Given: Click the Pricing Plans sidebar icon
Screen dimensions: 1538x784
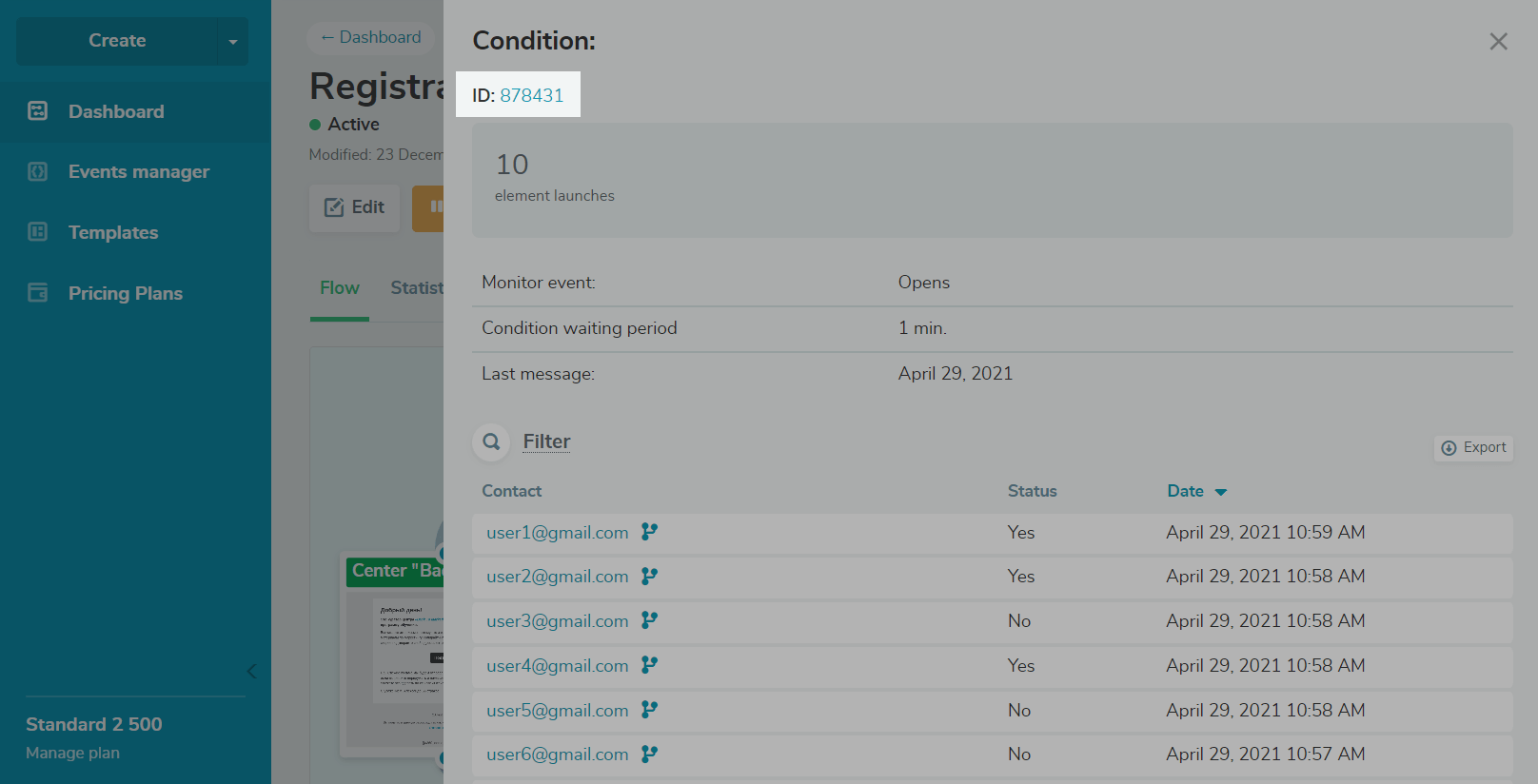Looking at the screenshot, I should [x=38, y=293].
